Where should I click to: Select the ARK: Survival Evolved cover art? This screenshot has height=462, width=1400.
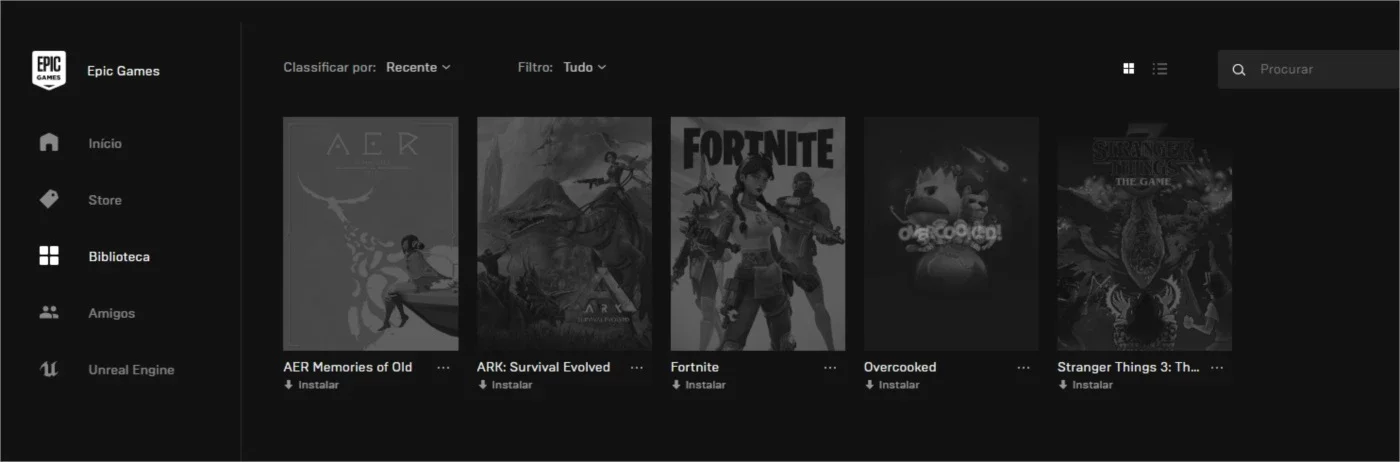[564, 234]
